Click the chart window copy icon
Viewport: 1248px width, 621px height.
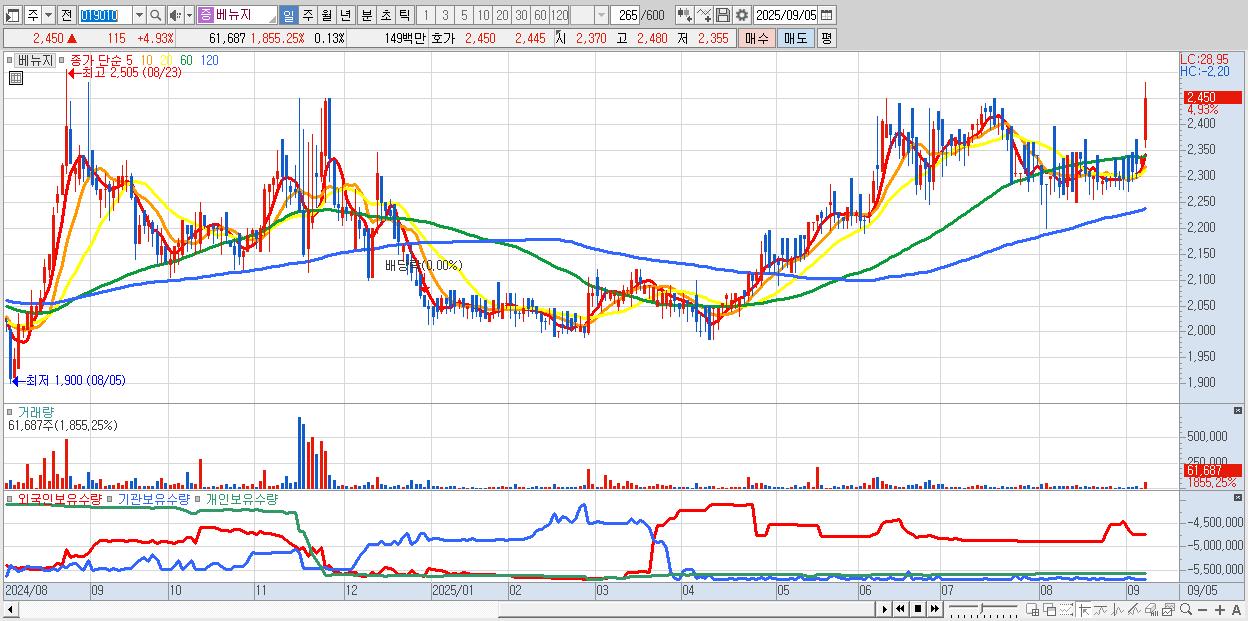pyautogui.click(x=1168, y=609)
